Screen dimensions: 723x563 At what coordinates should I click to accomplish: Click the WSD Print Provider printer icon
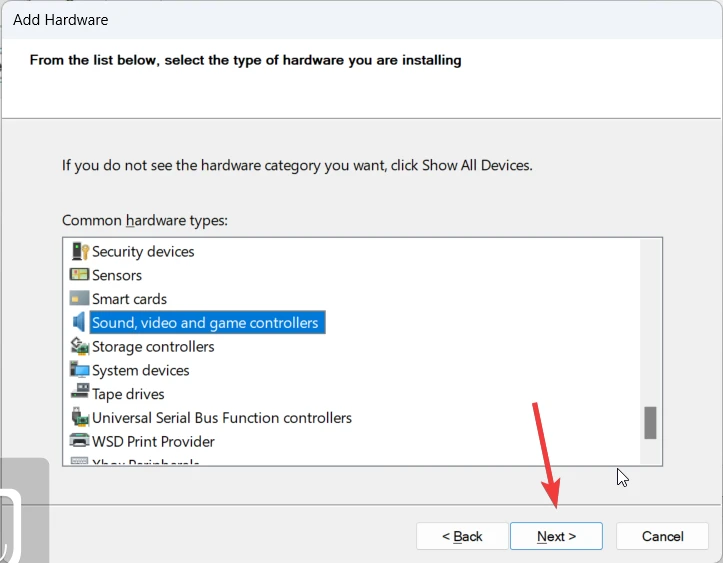click(x=79, y=440)
